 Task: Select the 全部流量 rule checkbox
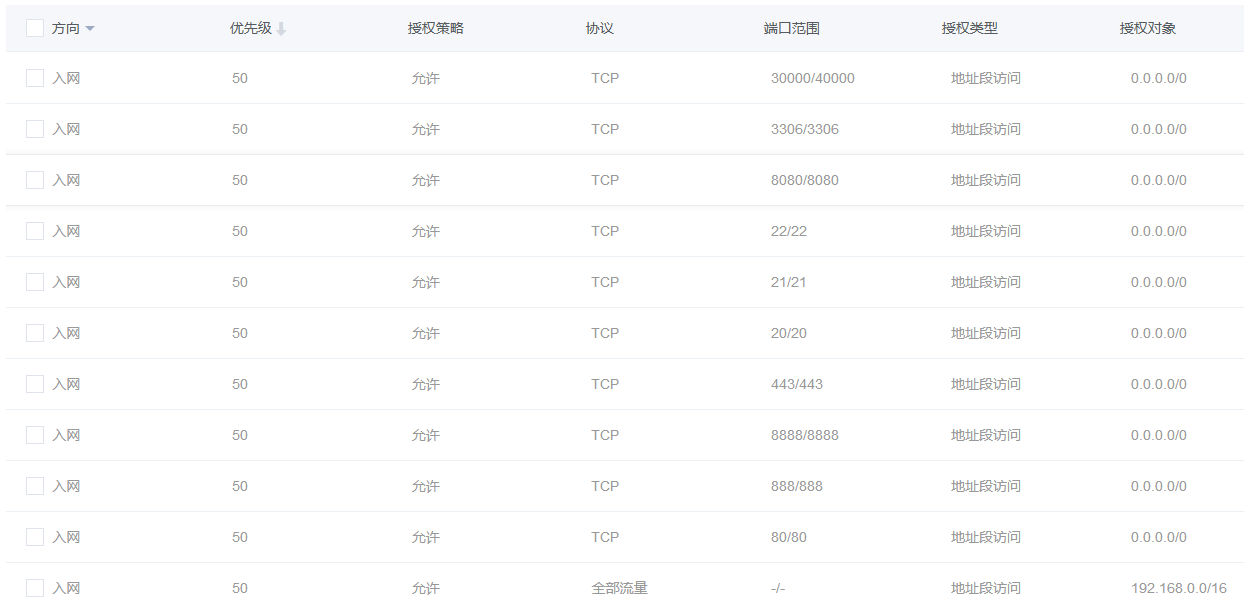pos(35,588)
